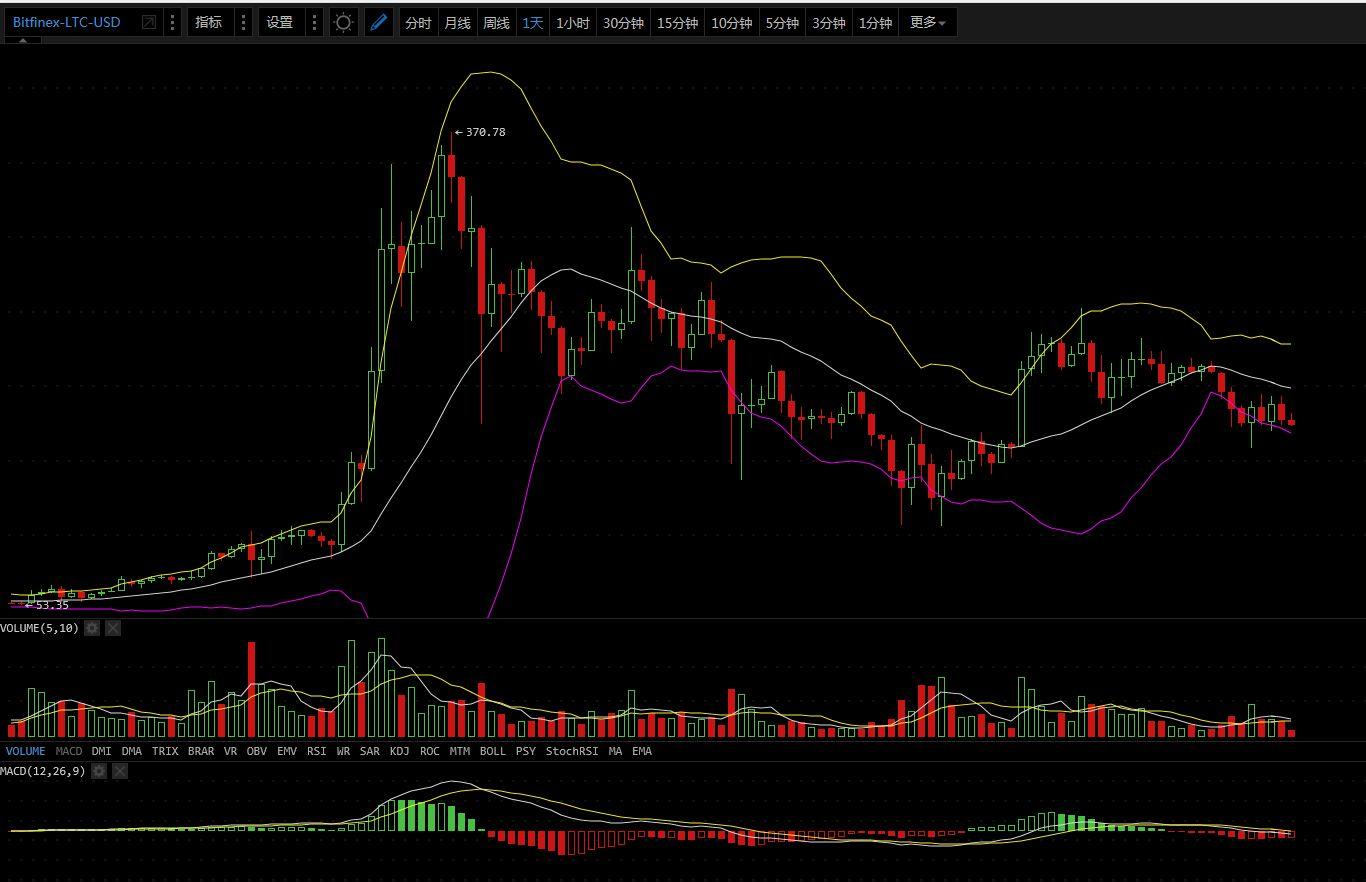Select the BRAR indicator tab
The height and width of the screenshot is (882, 1366).
tap(201, 751)
